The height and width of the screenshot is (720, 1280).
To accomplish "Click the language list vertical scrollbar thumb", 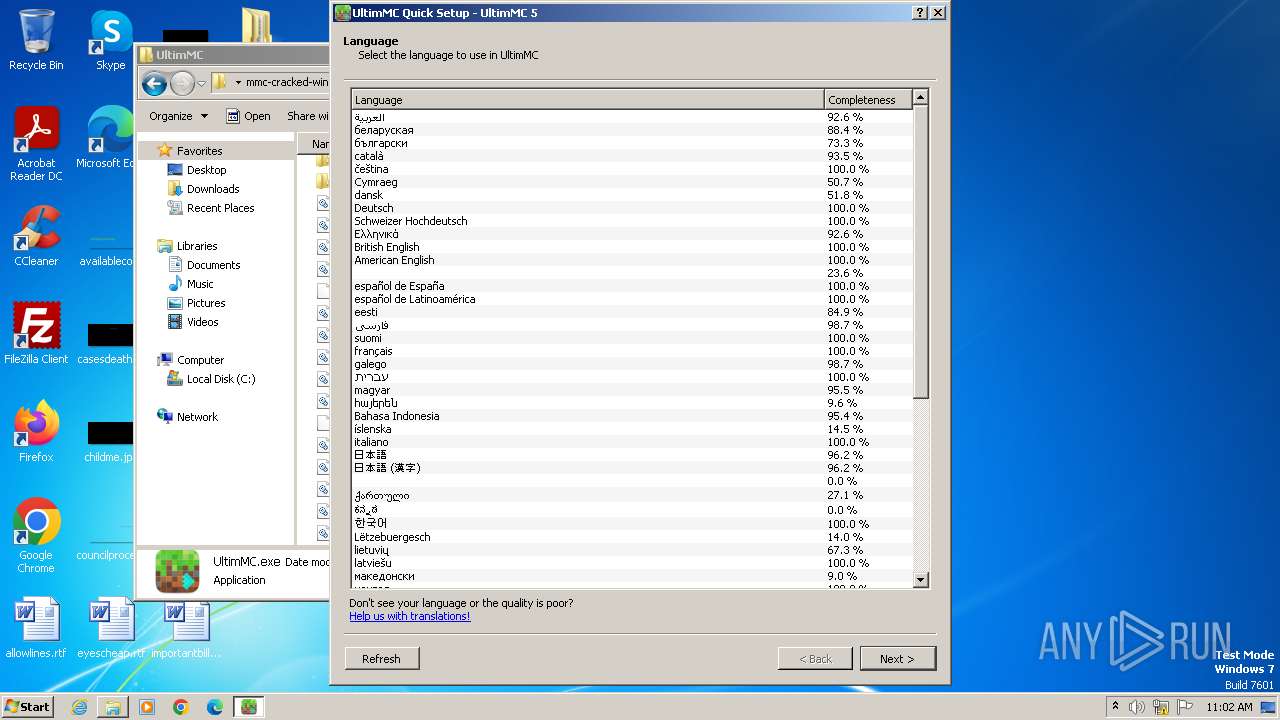I will click(921, 252).
